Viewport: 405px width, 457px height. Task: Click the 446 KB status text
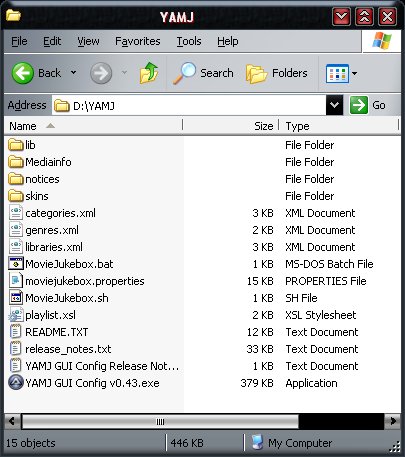click(187, 443)
